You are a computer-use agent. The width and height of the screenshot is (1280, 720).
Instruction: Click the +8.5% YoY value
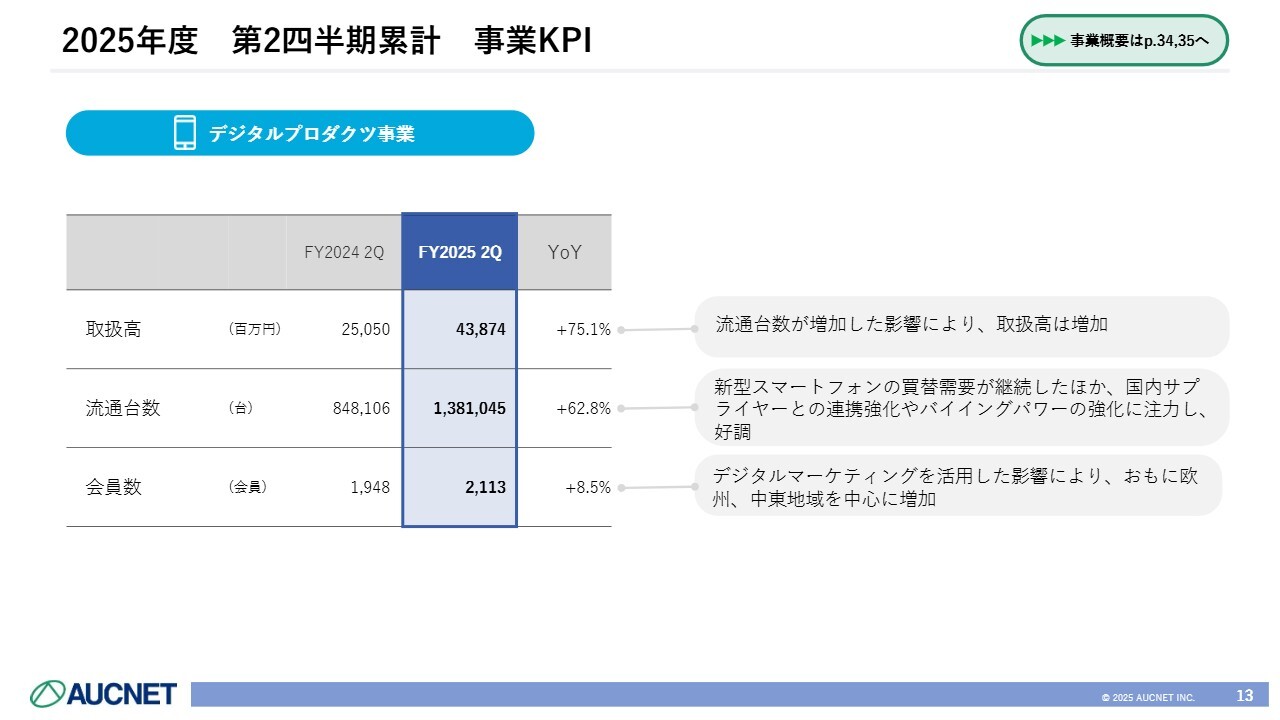coord(587,487)
